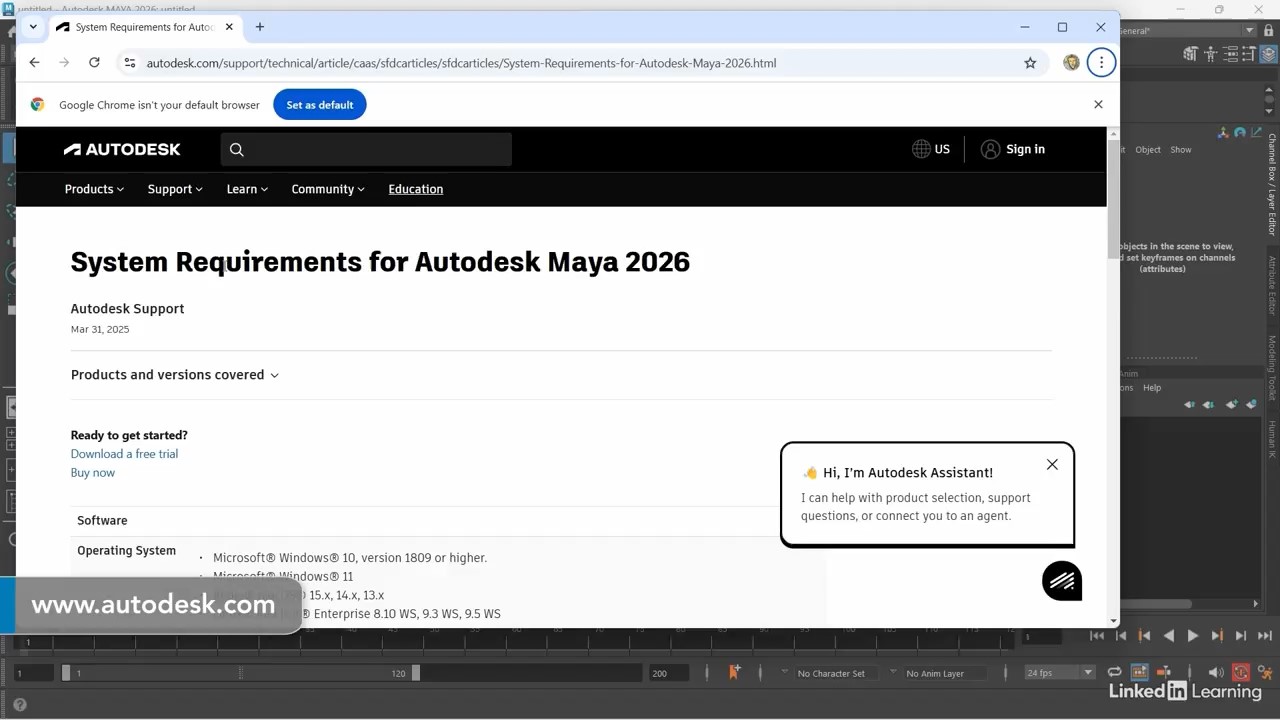Expand the Community menu
Image resolution: width=1280 pixels, height=720 pixels.
[x=328, y=189]
